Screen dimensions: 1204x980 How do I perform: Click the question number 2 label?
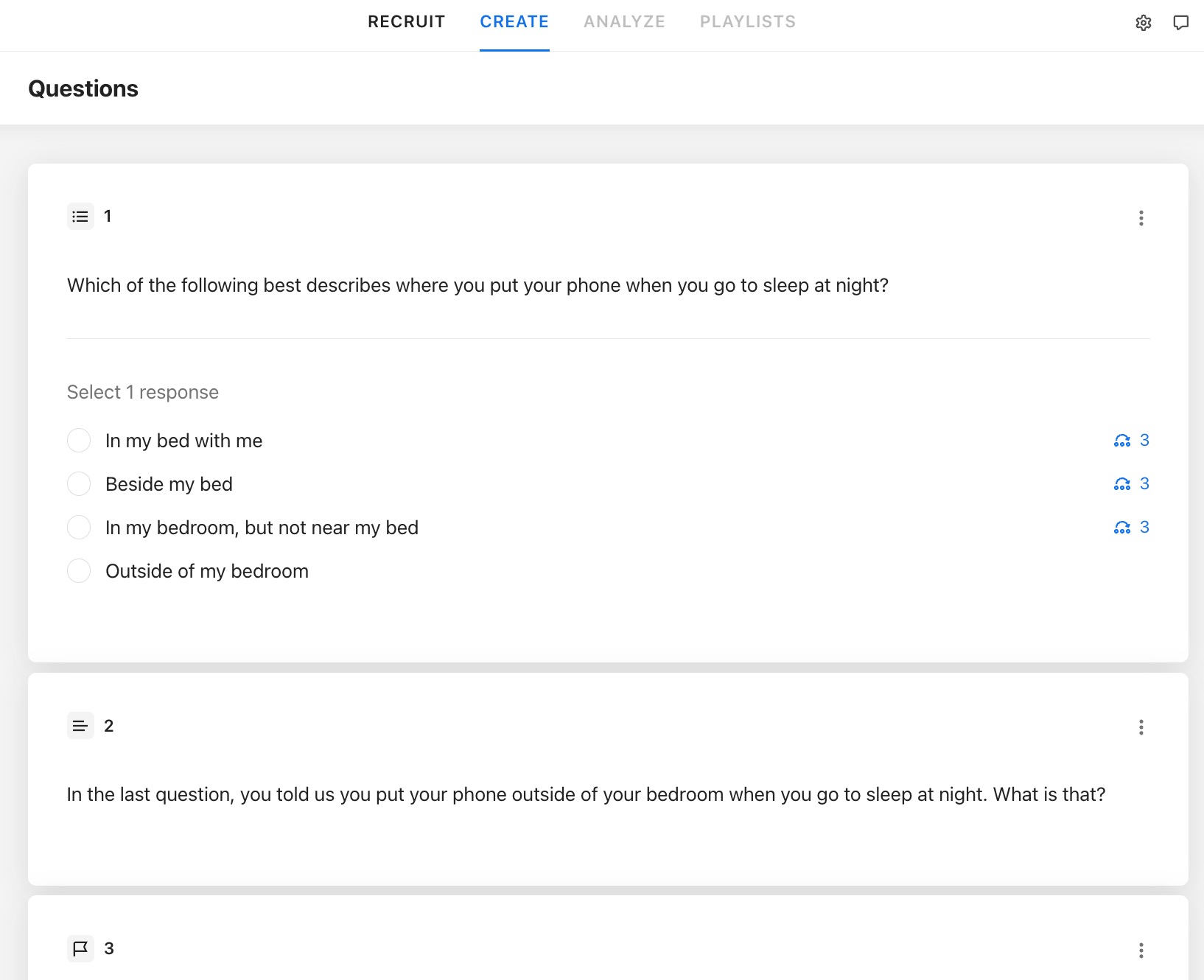click(x=108, y=726)
